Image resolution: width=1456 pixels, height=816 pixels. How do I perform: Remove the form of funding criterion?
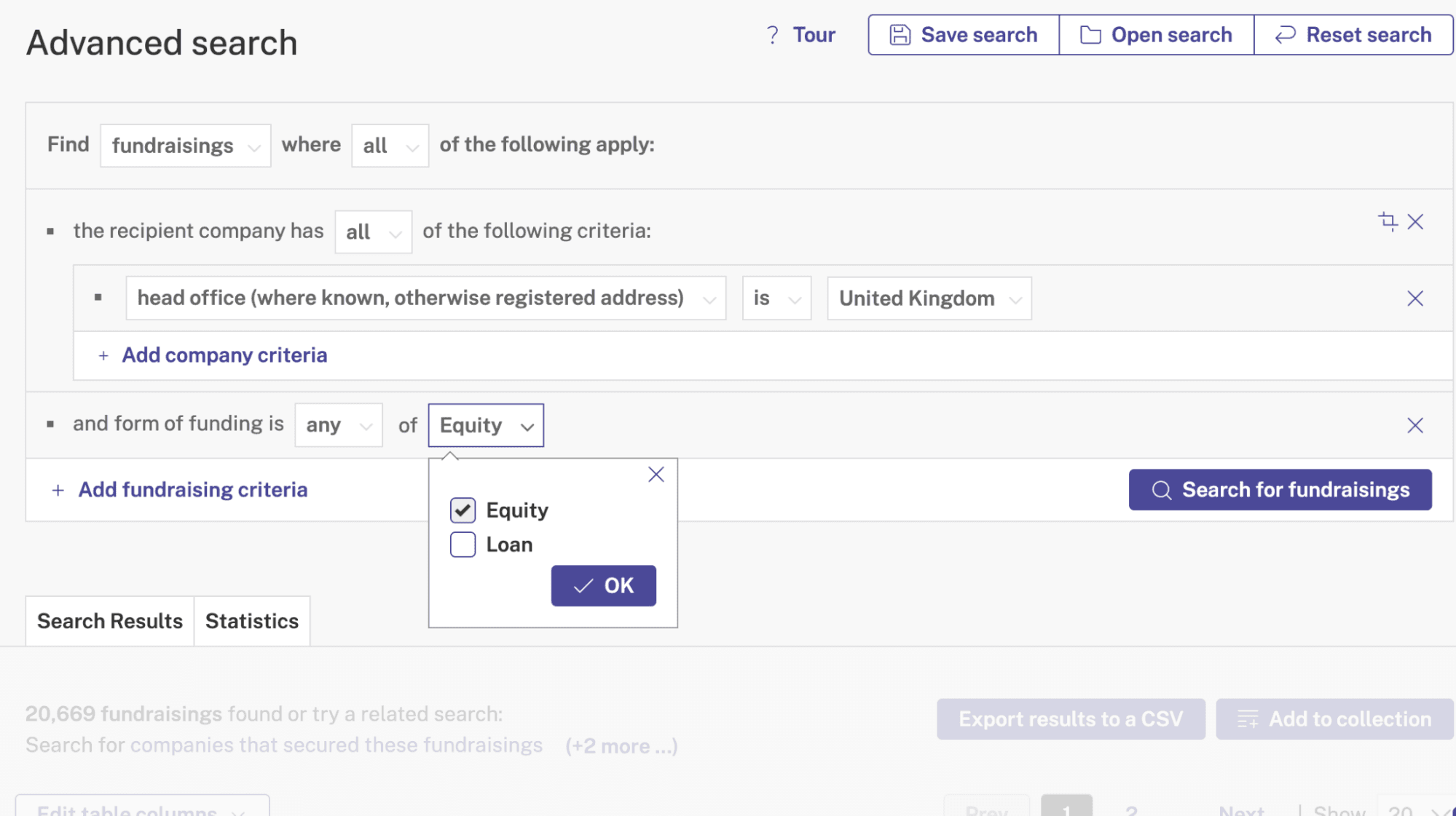1415,425
